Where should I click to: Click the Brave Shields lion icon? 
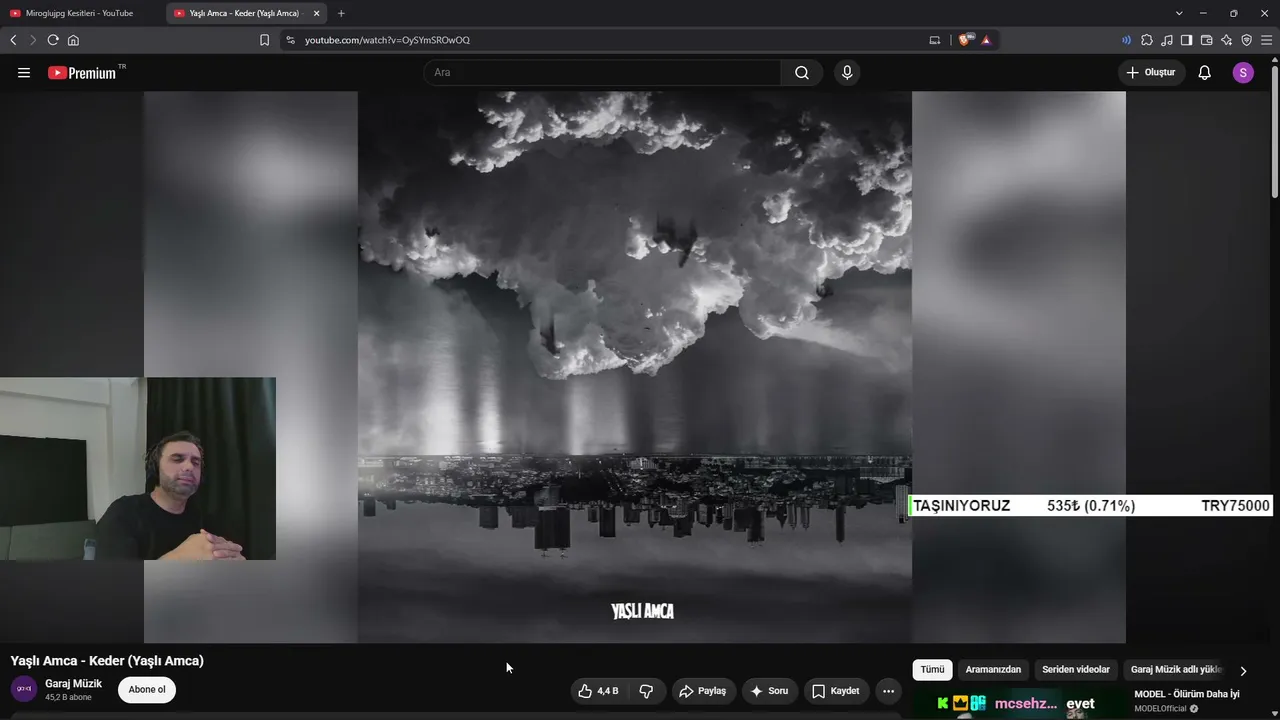point(964,40)
